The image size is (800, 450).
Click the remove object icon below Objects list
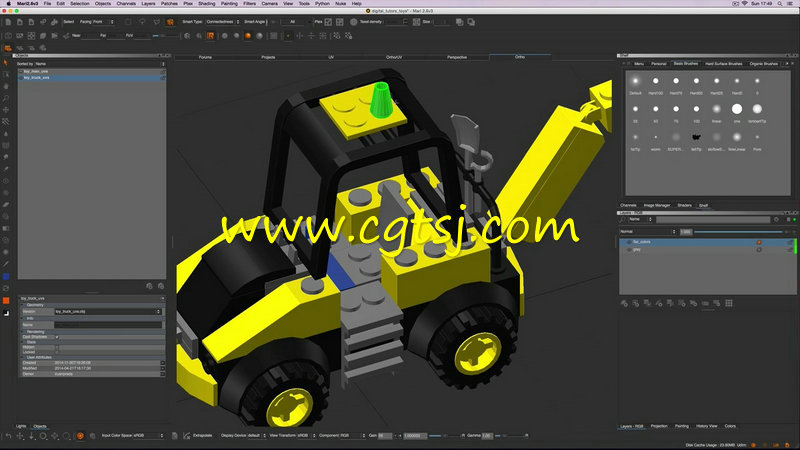click(x=161, y=286)
